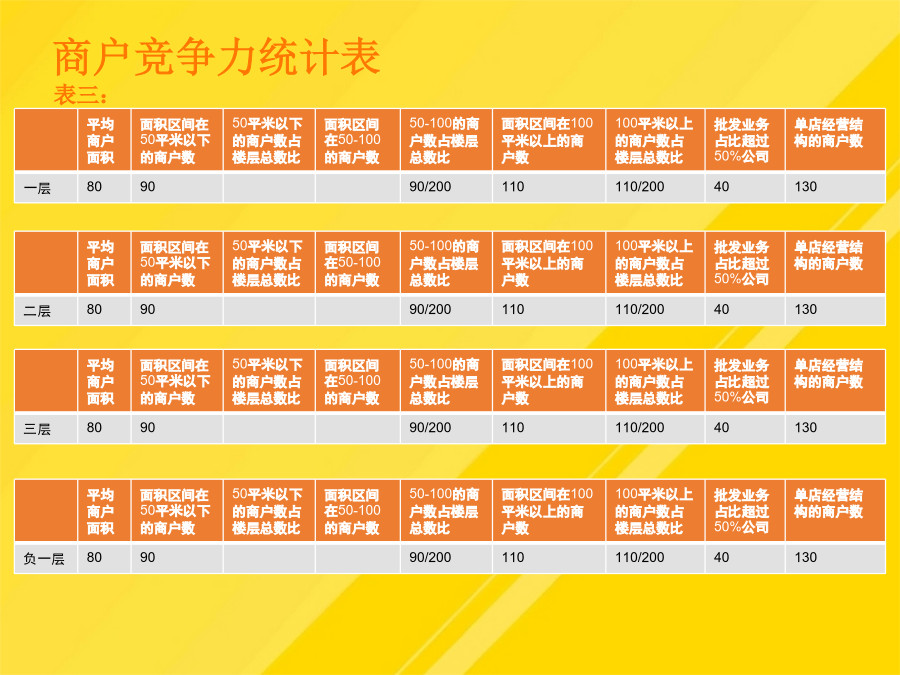The height and width of the screenshot is (675, 900).
Task: Select the 表三: subtitle text
Action: [80, 96]
